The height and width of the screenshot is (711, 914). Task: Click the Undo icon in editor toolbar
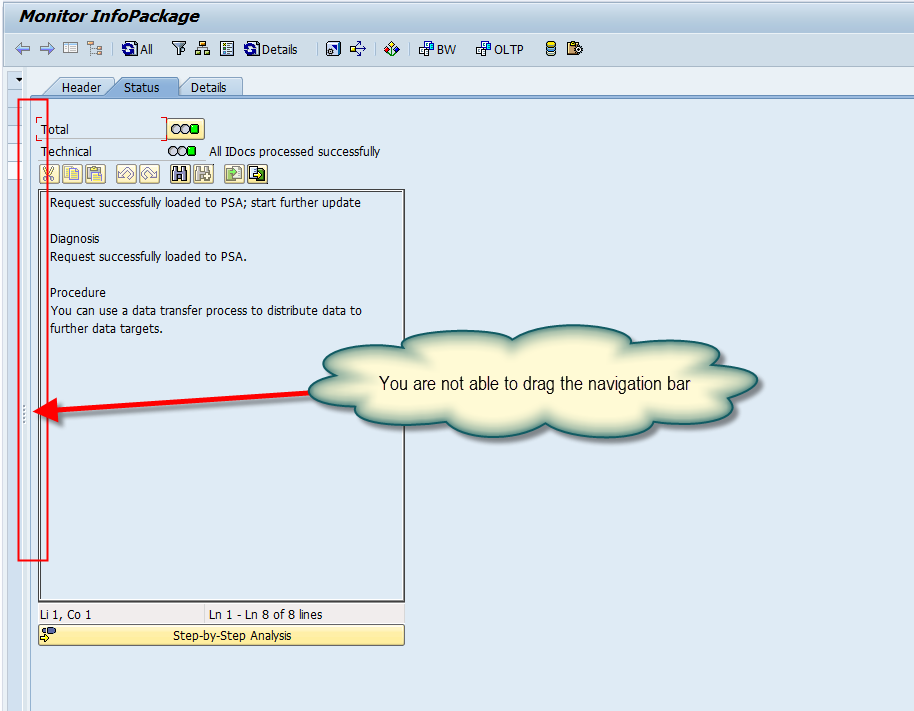tap(126, 174)
